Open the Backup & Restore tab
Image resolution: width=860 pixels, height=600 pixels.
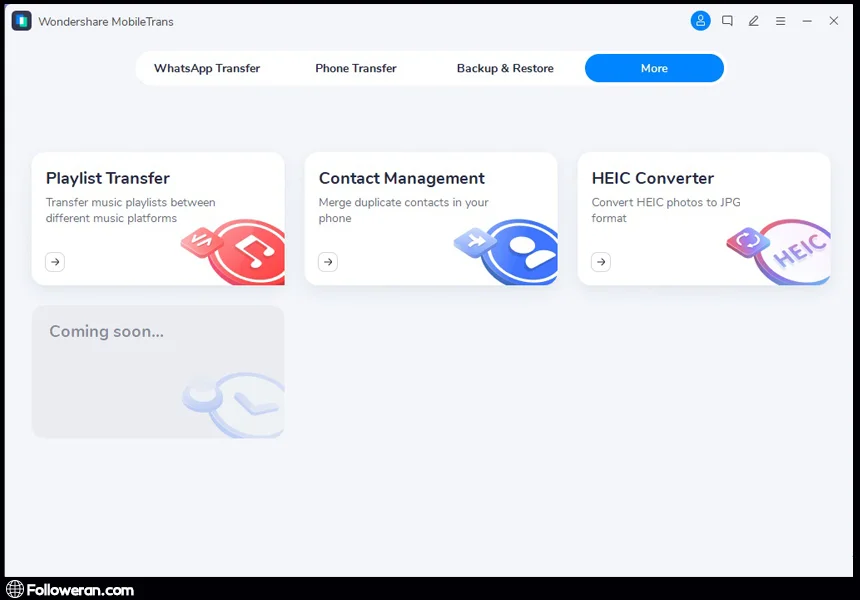tap(505, 69)
